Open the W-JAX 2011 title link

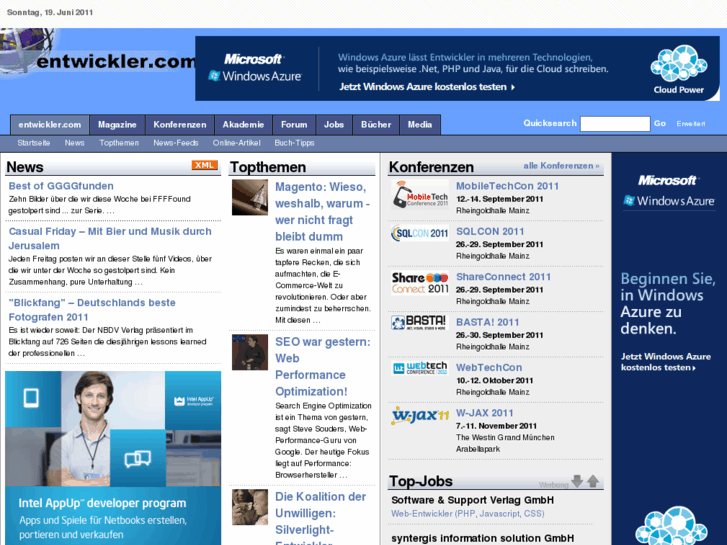[x=485, y=413]
